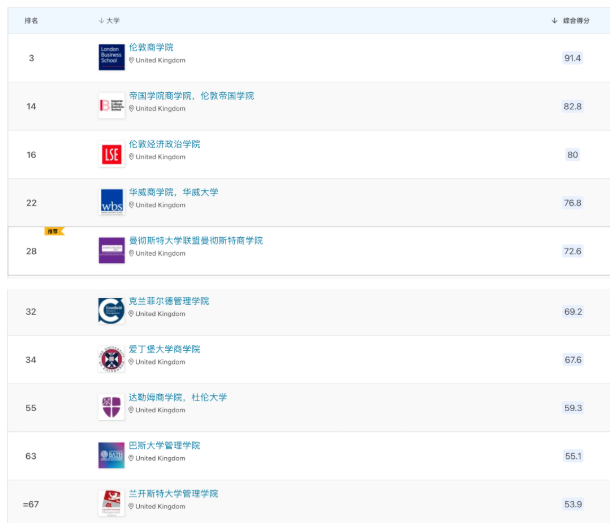Click the Lancaster management school logo
The image size is (610, 523).
(111, 504)
